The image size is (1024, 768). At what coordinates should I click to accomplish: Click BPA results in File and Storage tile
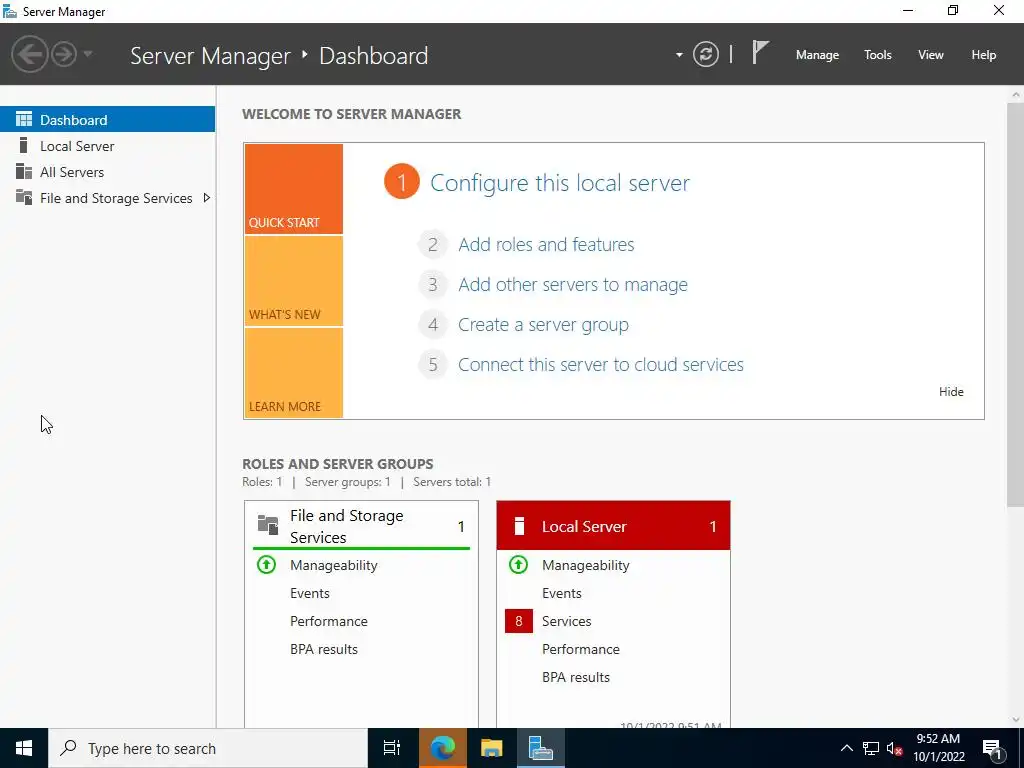coord(324,649)
